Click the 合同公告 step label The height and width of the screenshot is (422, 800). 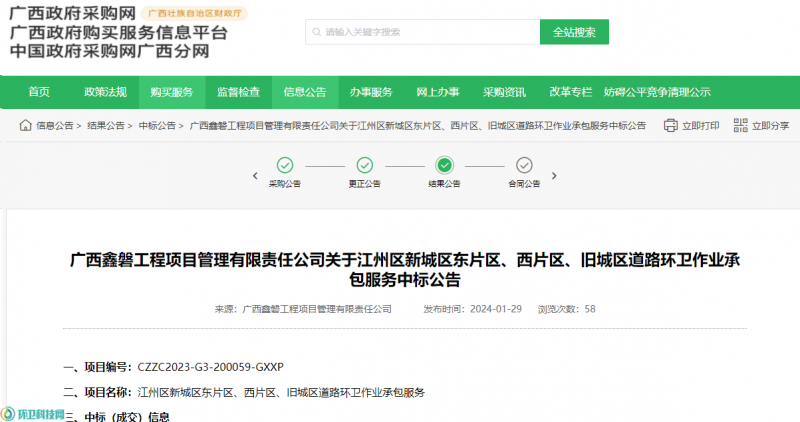(x=524, y=184)
